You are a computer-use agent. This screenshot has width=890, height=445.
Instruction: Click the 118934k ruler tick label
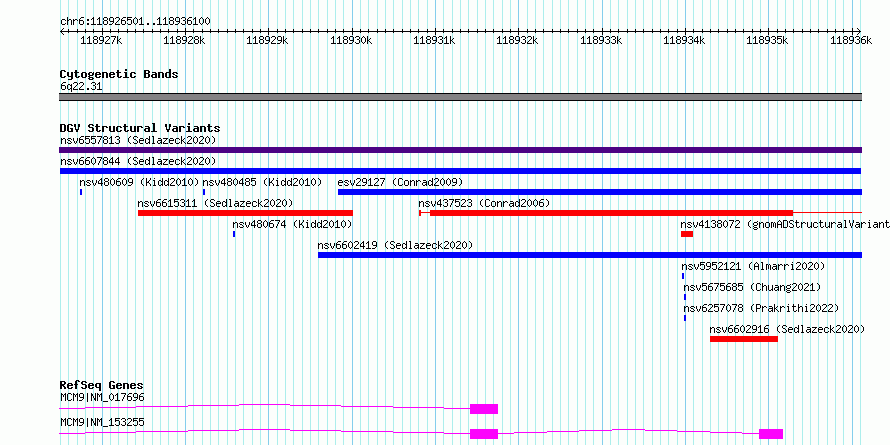coord(685,40)
